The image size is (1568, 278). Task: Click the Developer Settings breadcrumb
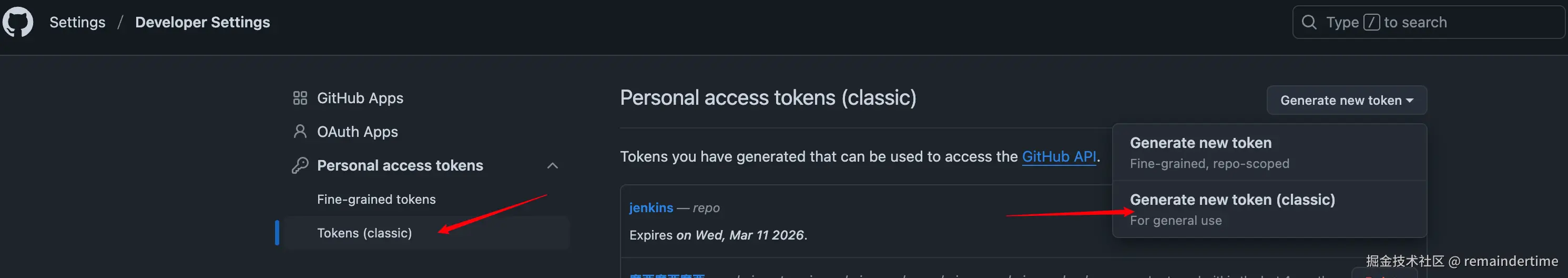[202, 23]
